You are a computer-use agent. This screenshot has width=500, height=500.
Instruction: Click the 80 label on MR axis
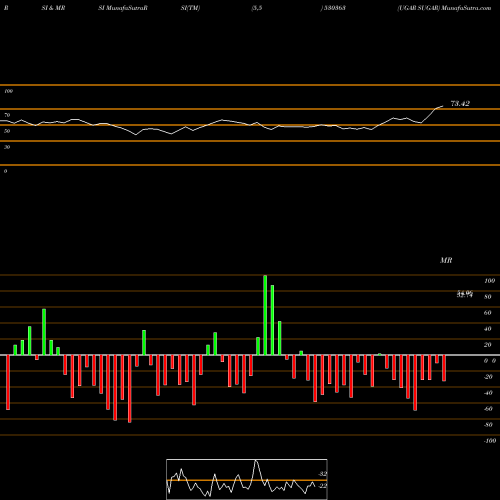coord(488,297)
